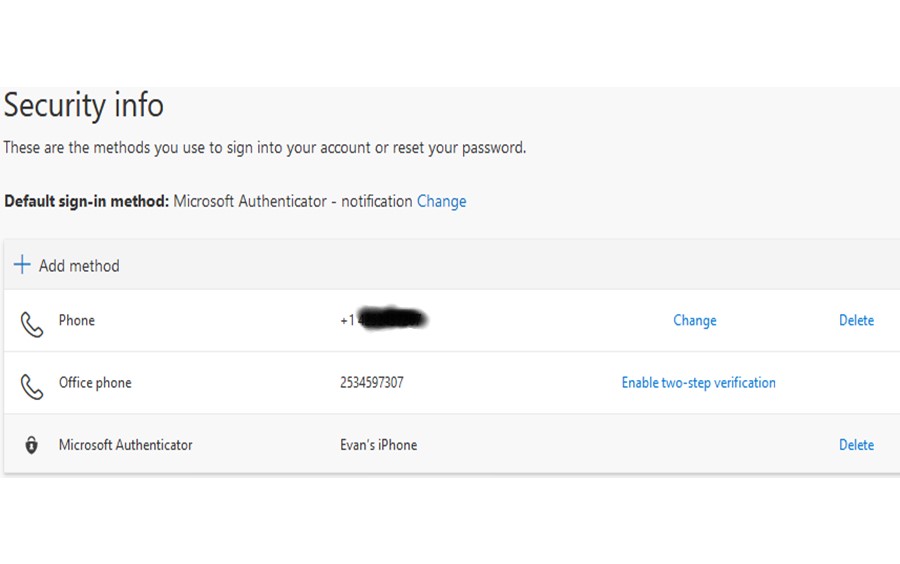
Task: Select the Evan's iPhone device name
Action: point(379,445)
